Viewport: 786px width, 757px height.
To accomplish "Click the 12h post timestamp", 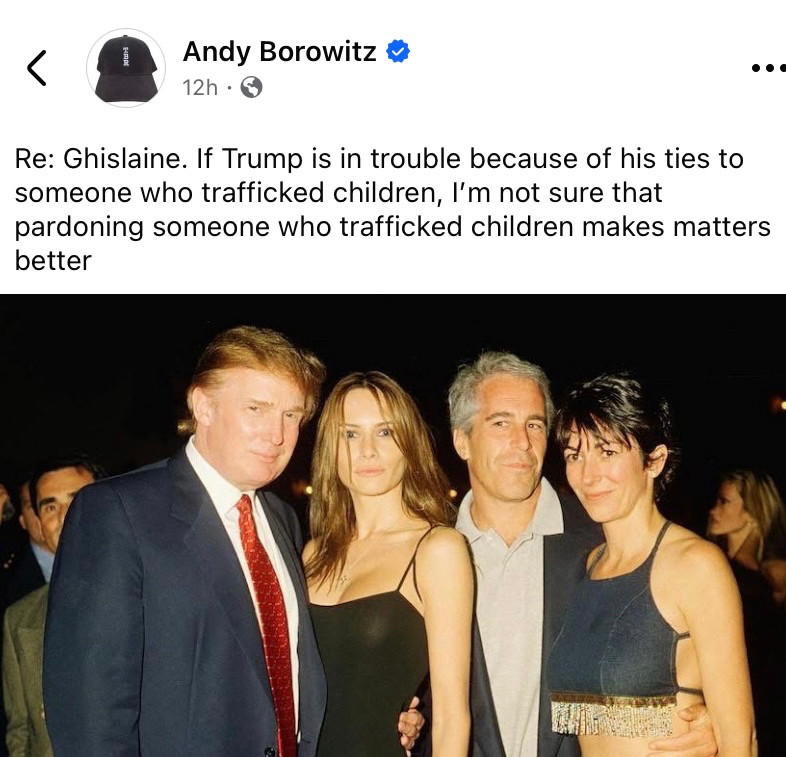I will [x=200, y=88].
